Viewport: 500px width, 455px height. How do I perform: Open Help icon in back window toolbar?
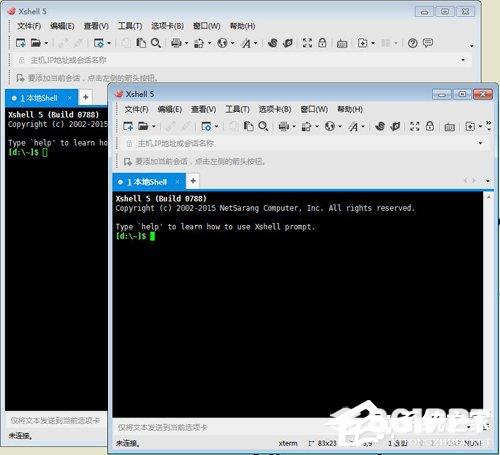412,43
